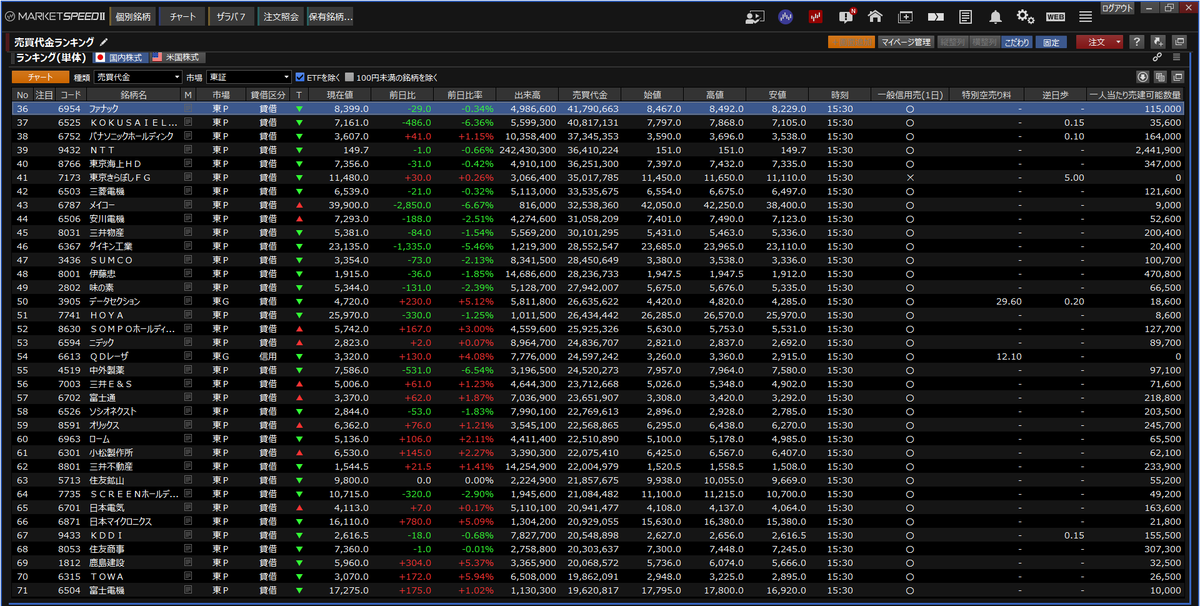Click the transfer arrow icon
The width and height of the screenshot is (1200, 606).
pyautogui.click(x=935, y=16)
